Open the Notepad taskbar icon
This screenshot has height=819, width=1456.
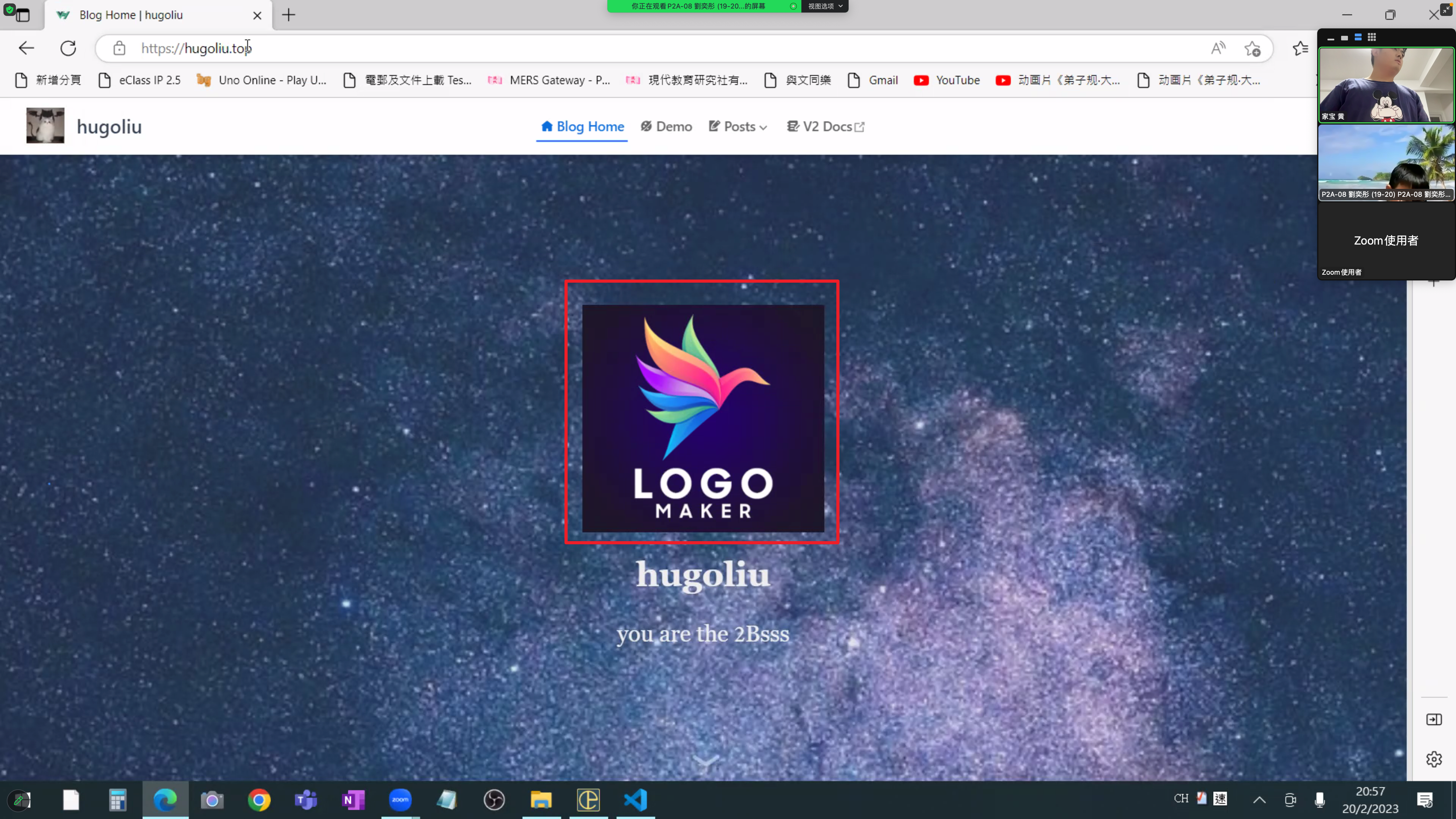(446, 800)
